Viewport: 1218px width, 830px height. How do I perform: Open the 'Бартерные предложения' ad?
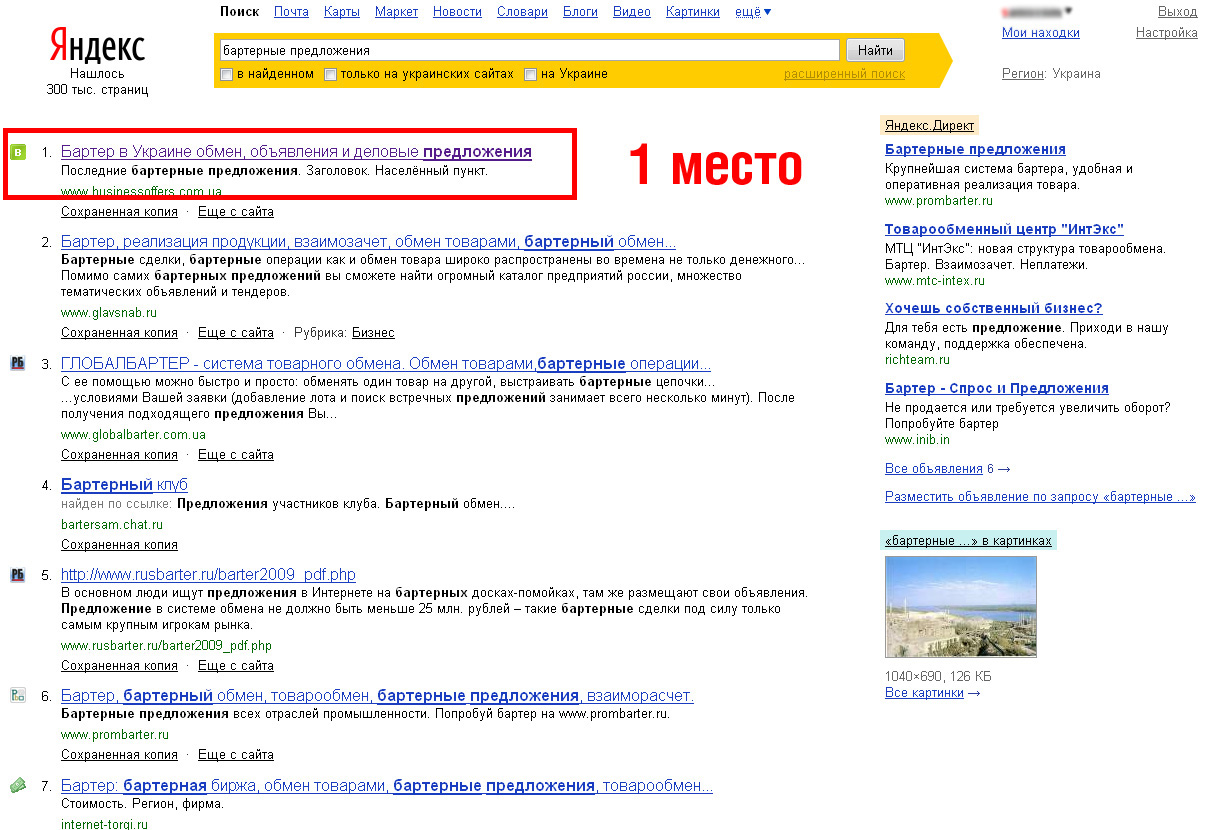coord(975,149)
